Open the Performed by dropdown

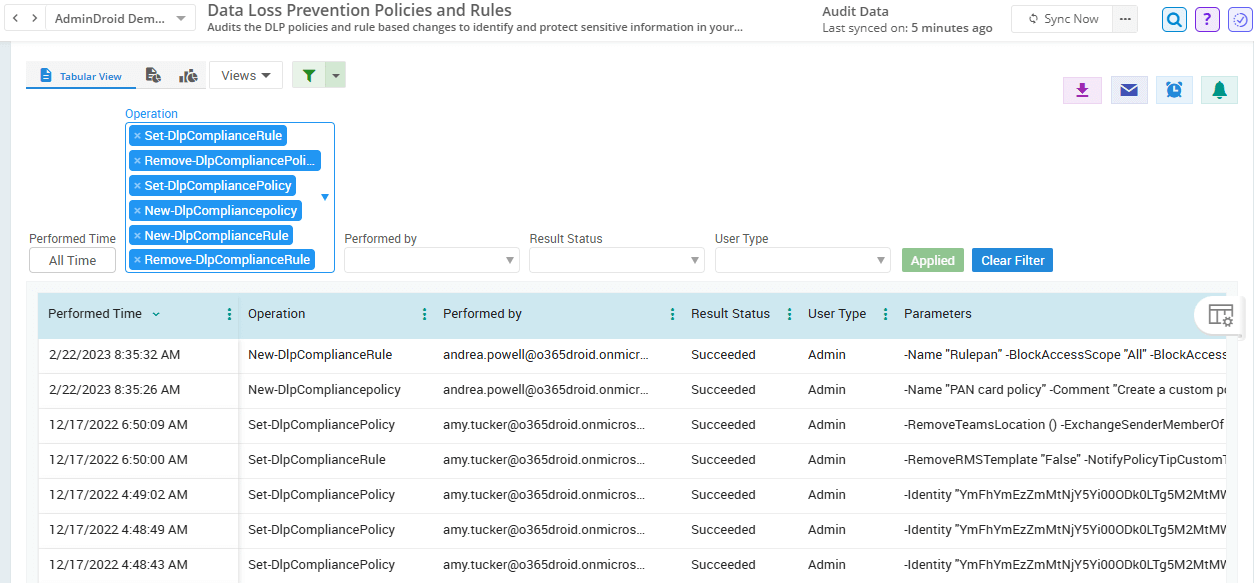[431, 260]
